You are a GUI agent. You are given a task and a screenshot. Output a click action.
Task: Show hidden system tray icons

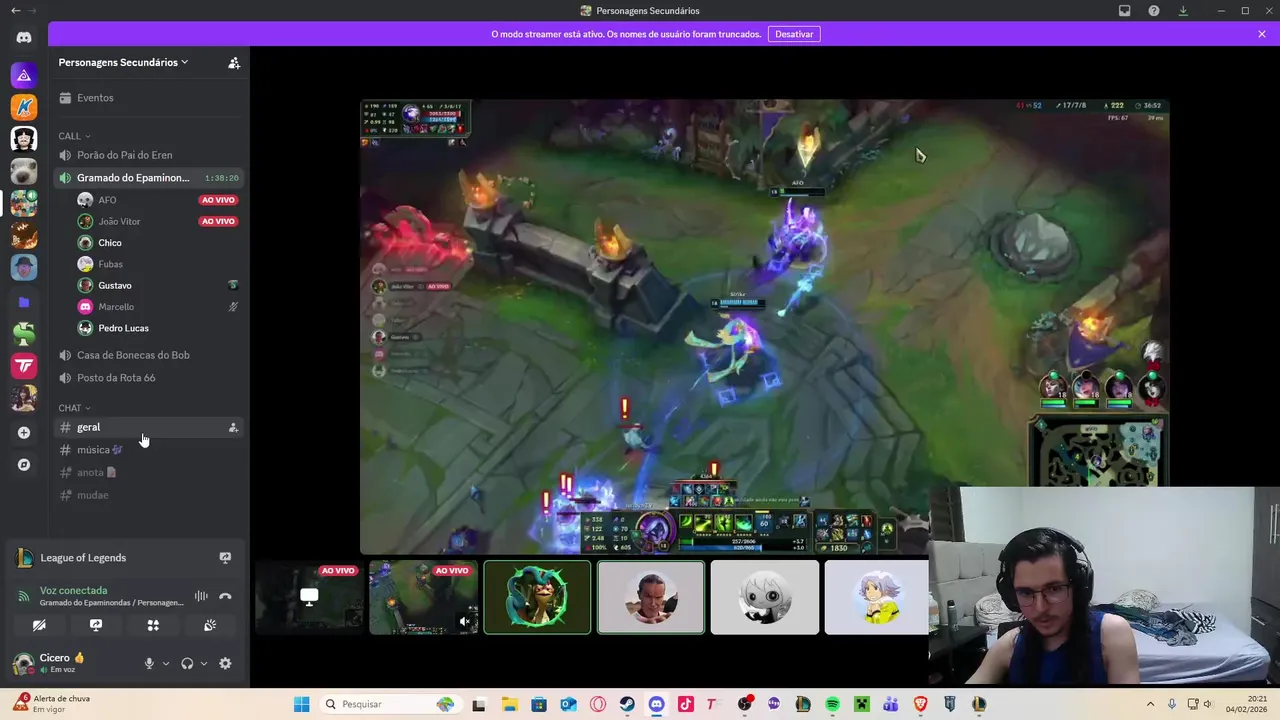pos(1150,704)
